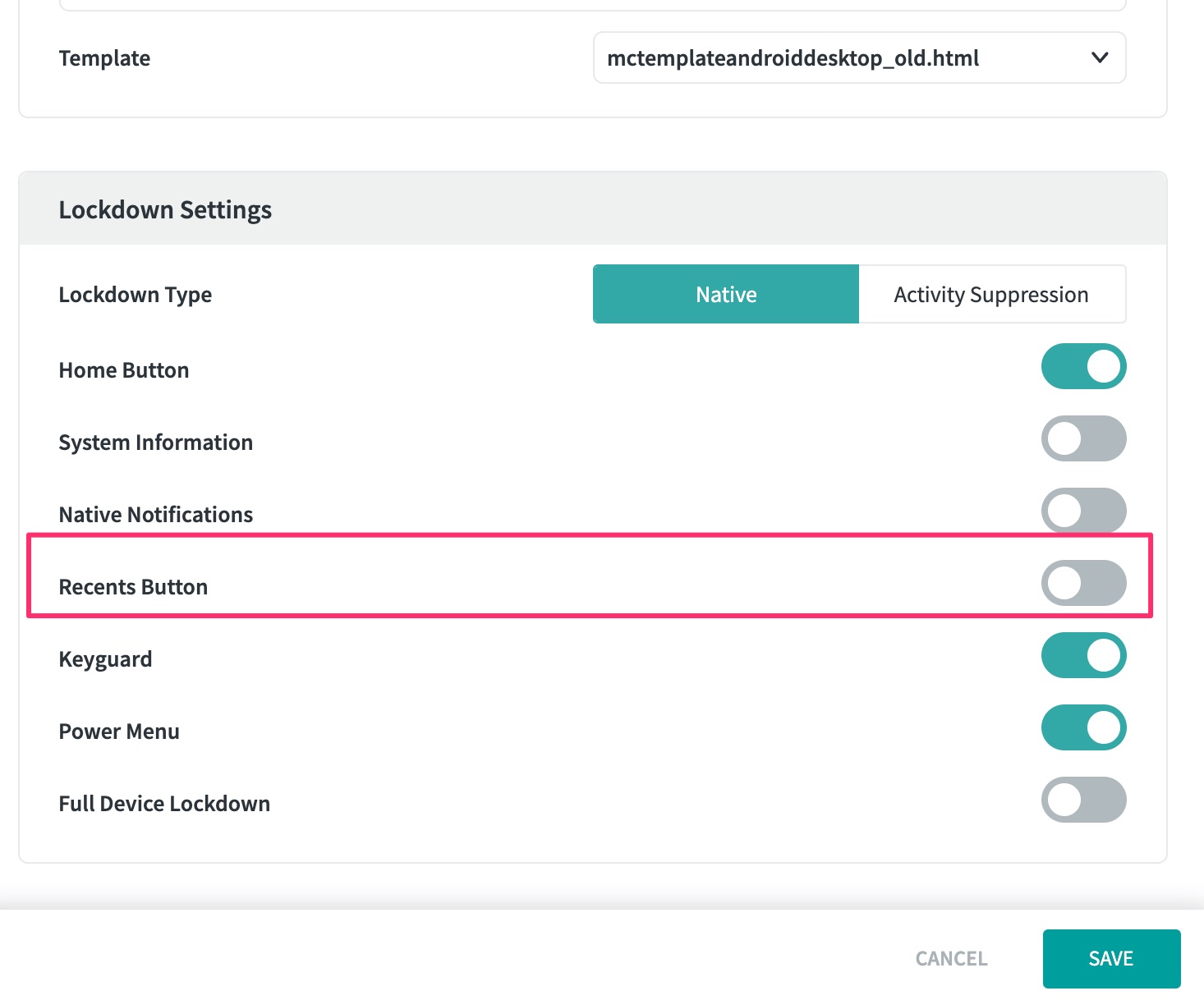Enable the System Information toggle
This screenshot has height=1000, width=1204.
click(x=1083, y=438)
